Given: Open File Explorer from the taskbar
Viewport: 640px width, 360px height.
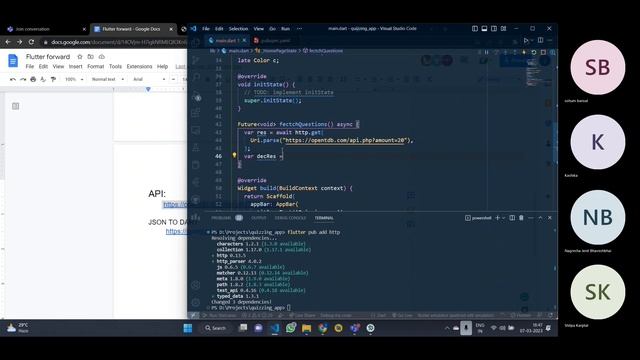Looking at the screenshot, I should pyautogui.click(x=307, y=328).
